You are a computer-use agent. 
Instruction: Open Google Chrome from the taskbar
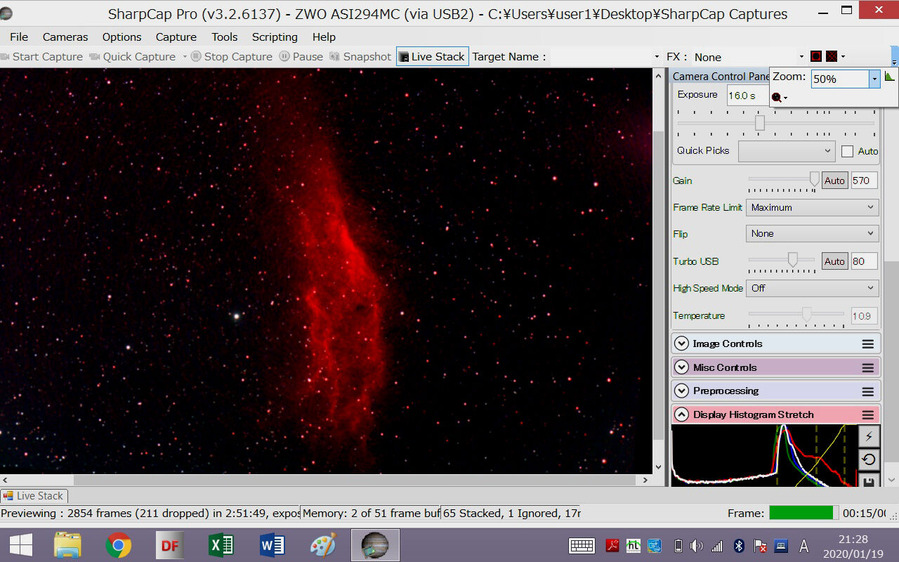coord(119,545)
